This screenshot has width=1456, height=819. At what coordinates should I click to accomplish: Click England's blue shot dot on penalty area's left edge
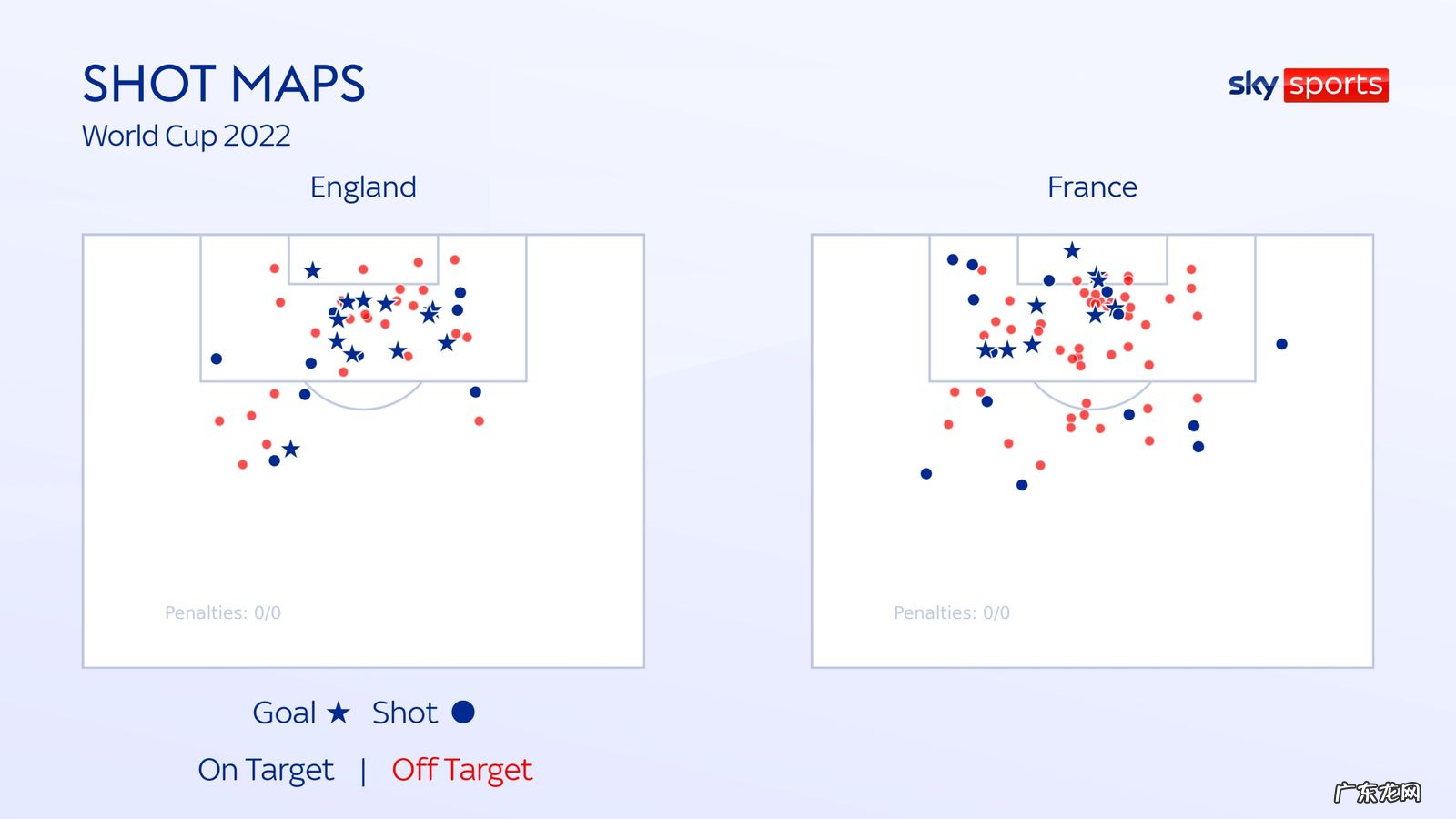217,359
